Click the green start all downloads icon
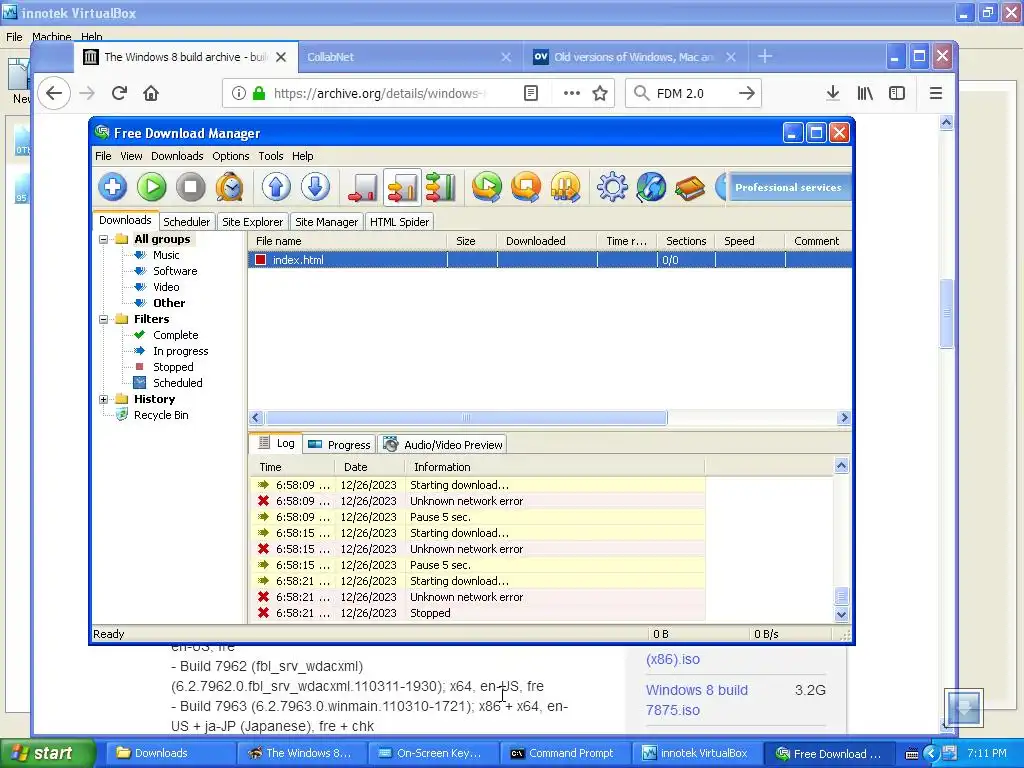Image resolution: width=1024 pixels, height=768 pixels. click(487, 187)
